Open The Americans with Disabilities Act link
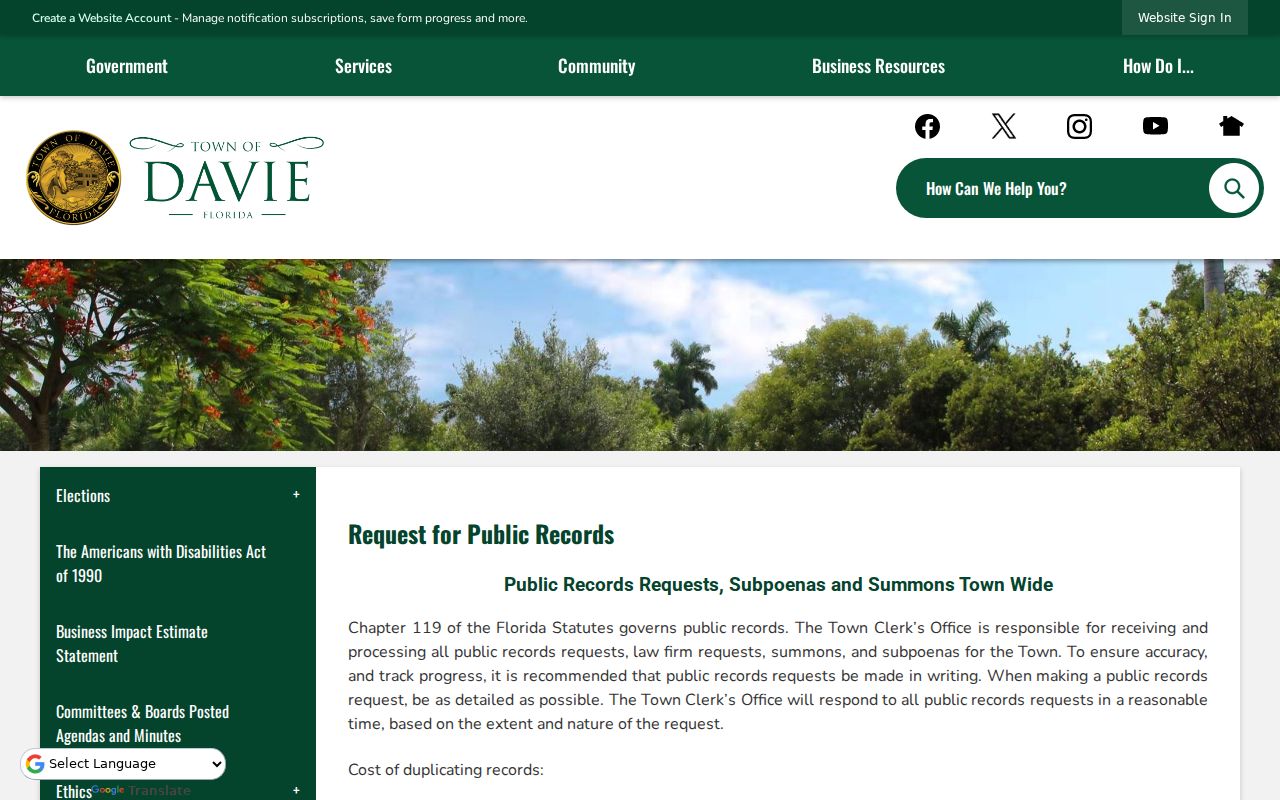Image resolution: width=1280 pixels, height=800 pixels. pos(161,563)
